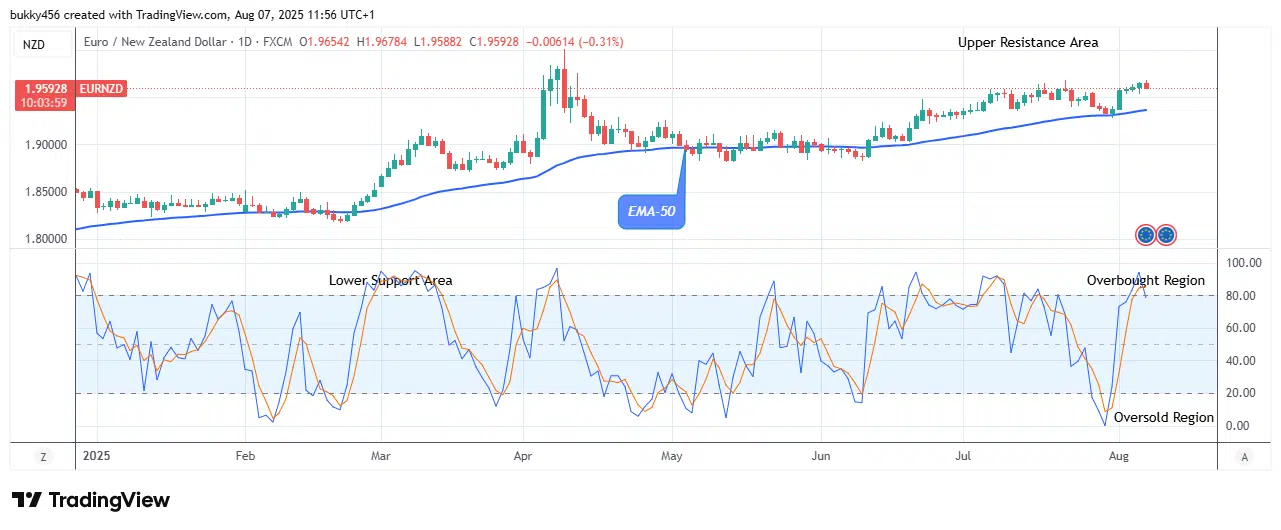Select the Oversold Region annotation

click(1164, 417)
